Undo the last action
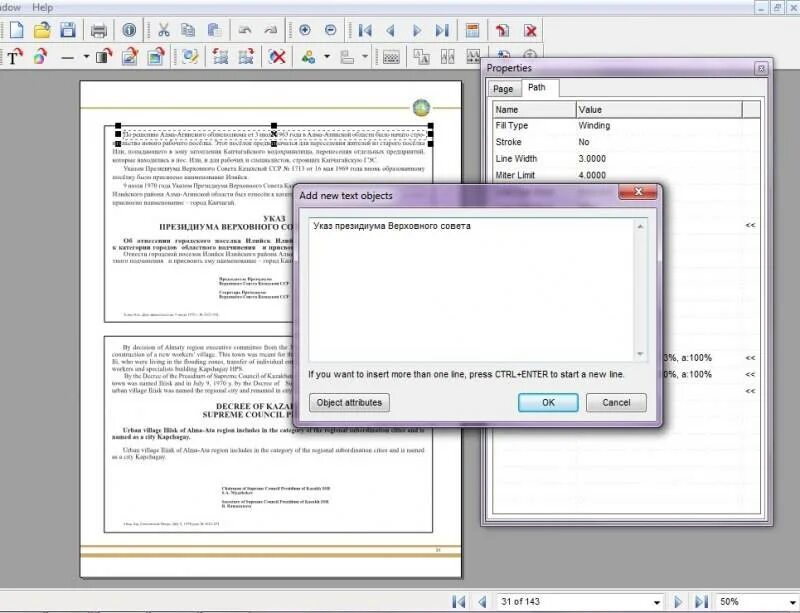800x613 pixels. point(245,31)
